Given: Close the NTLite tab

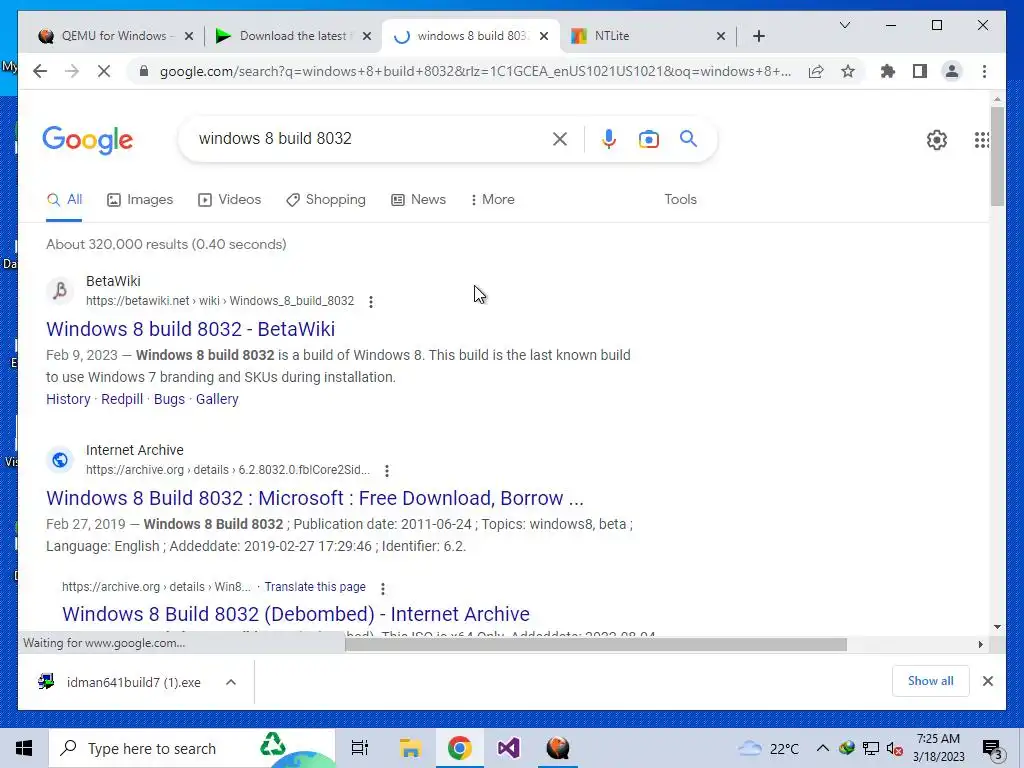Looking at the screenshot, I should 720,36.
